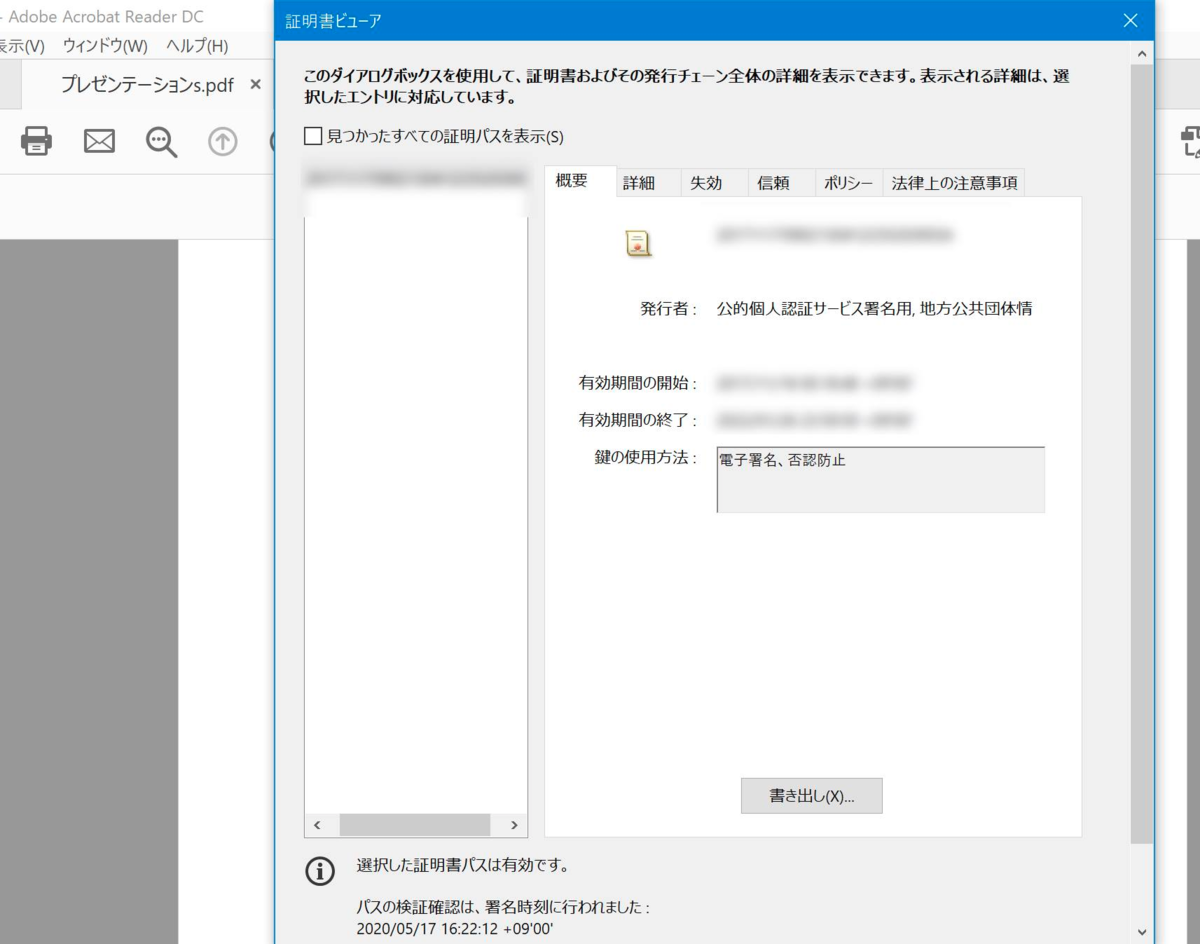The image size is (1200, 944).
Task: Click the right scroll arrow of certificate list
Action: [x=514, y=825]
